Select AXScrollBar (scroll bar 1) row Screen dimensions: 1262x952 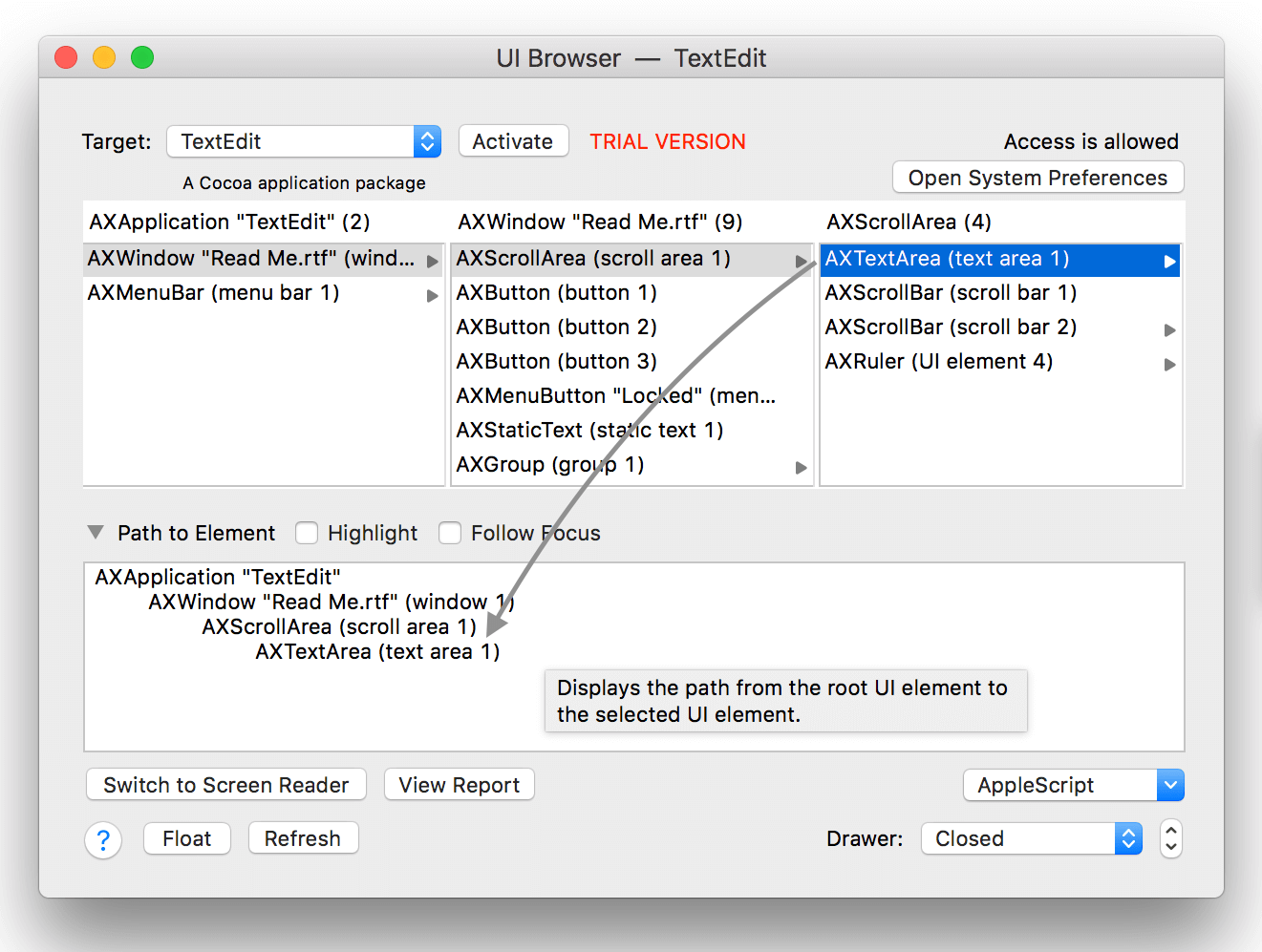click(x=1001, y=293)
